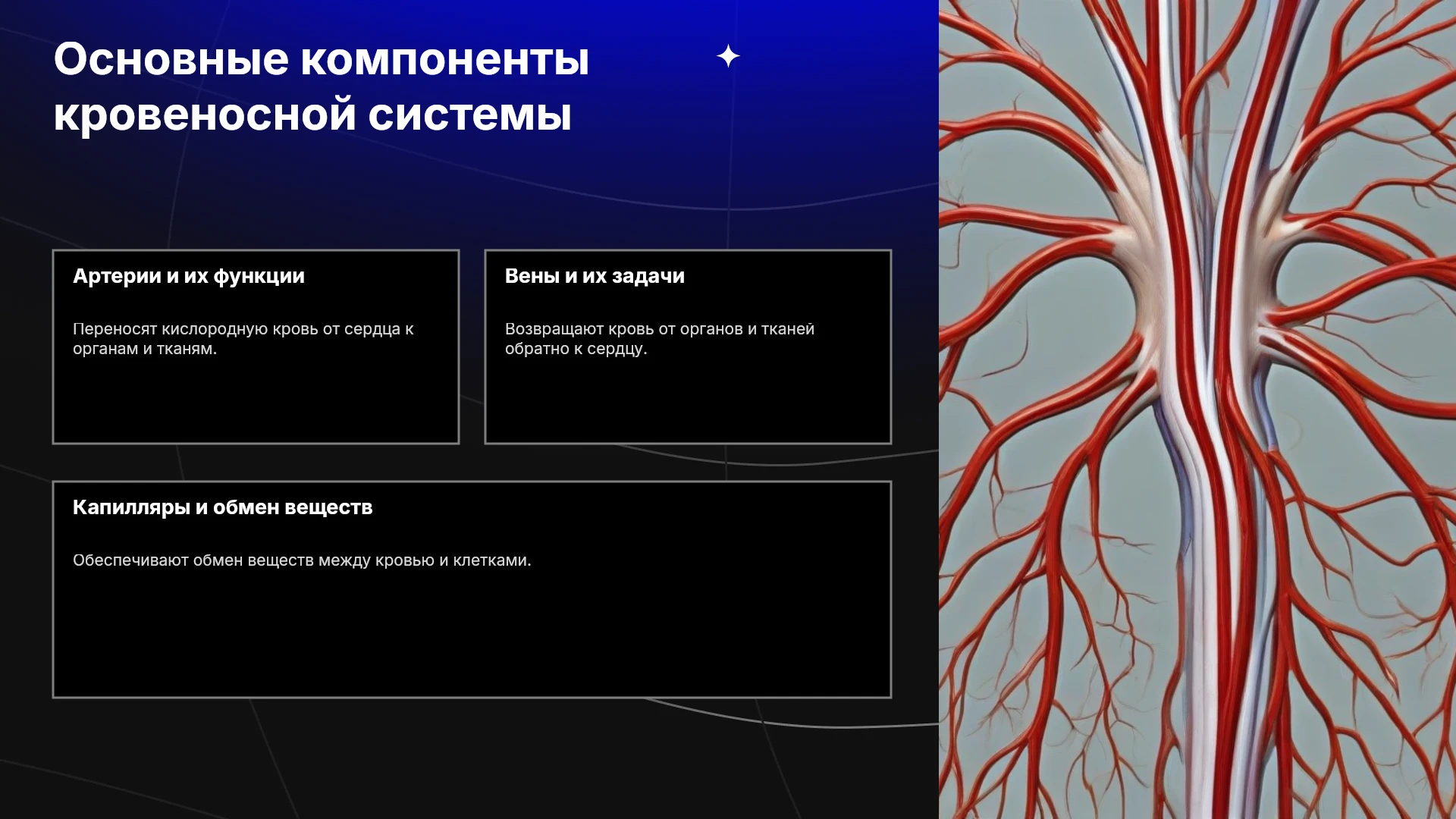Image resolution: width=1456 pixels, height=819 pixels.
Task: Click the title line "Основные компоненты"
Action: tap(322, 59)
